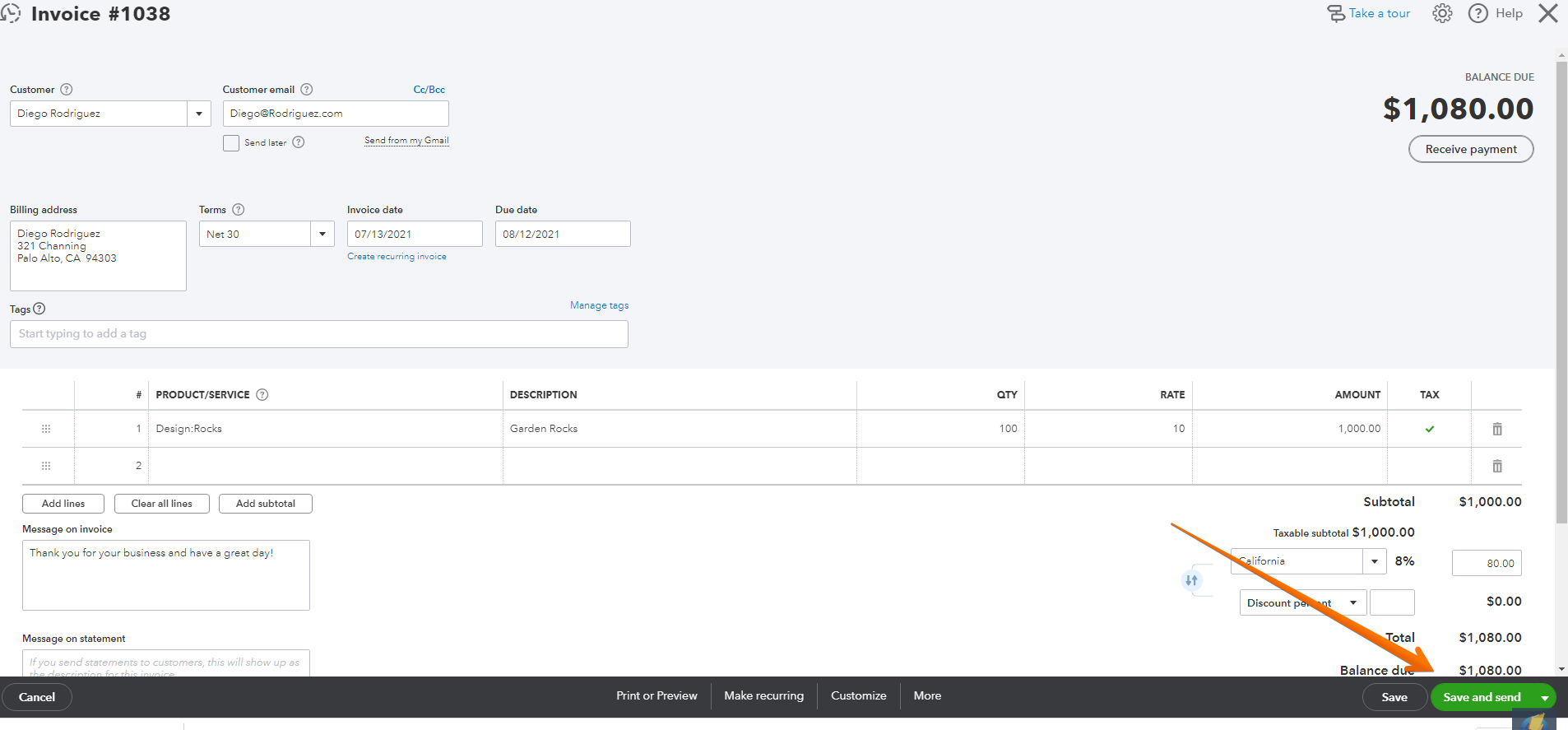This screenshot has height=730, width=1568.
Task: Expand the Customer dropdown for Diego Rodriguez
Action: point(199,114)
